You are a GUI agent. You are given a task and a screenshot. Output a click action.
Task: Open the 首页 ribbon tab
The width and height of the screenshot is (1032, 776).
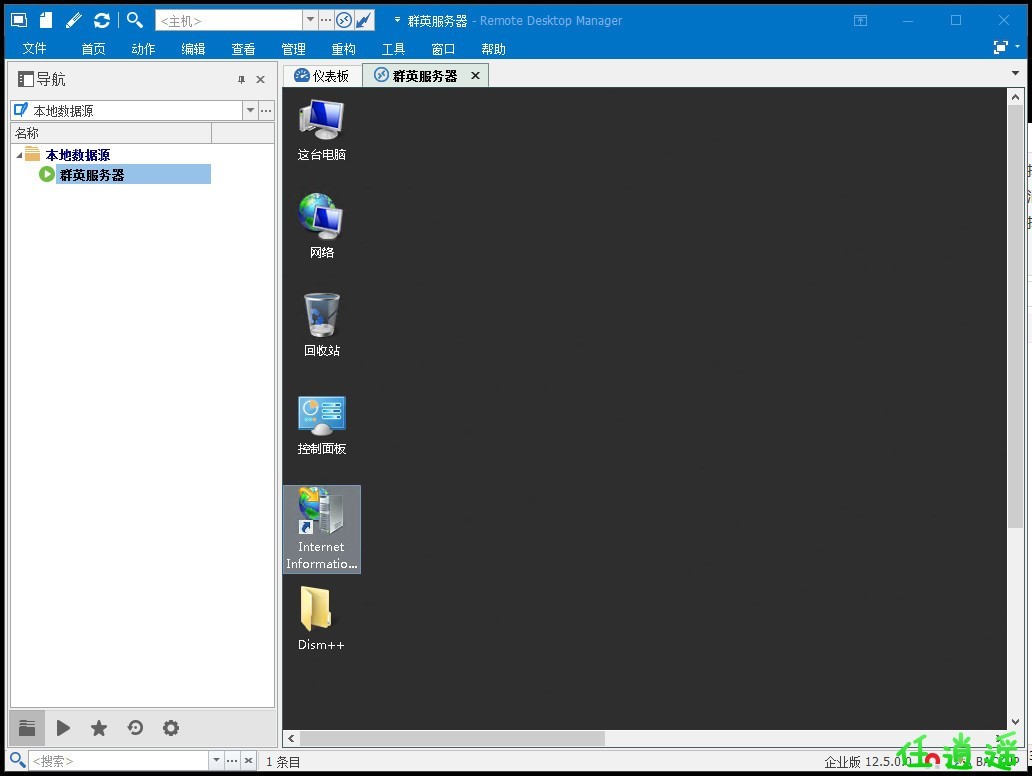[x=93, y=49]
